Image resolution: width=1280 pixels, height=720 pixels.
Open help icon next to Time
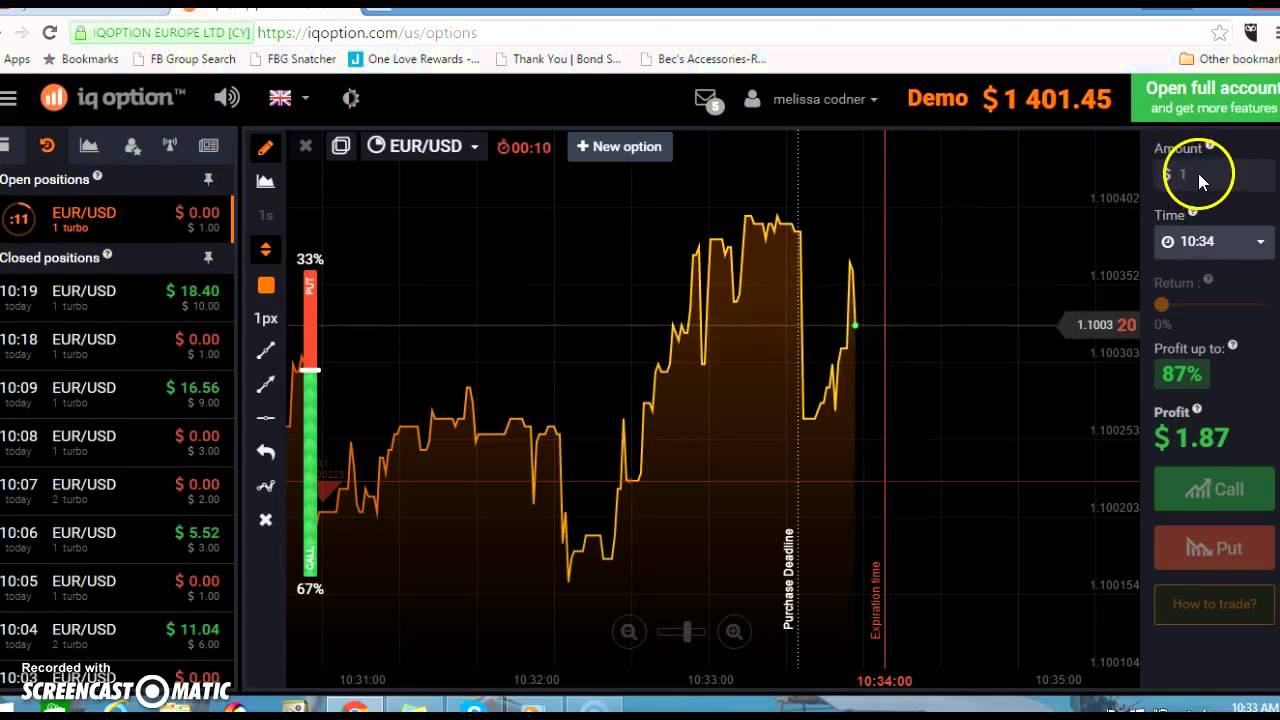coord(1193,212)
